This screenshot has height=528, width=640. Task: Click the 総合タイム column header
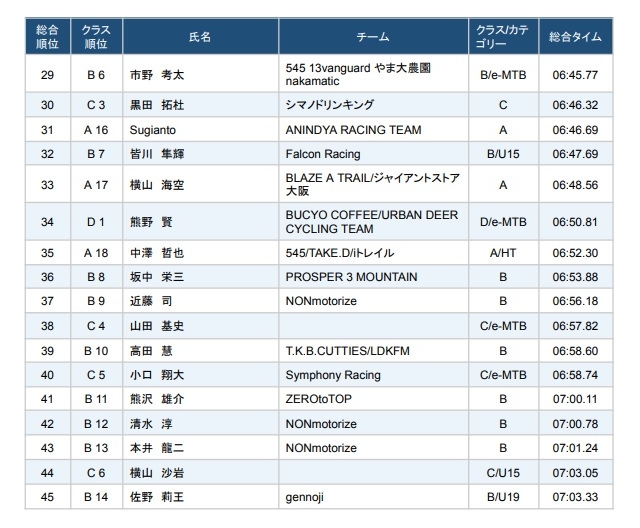coord(575,37)
